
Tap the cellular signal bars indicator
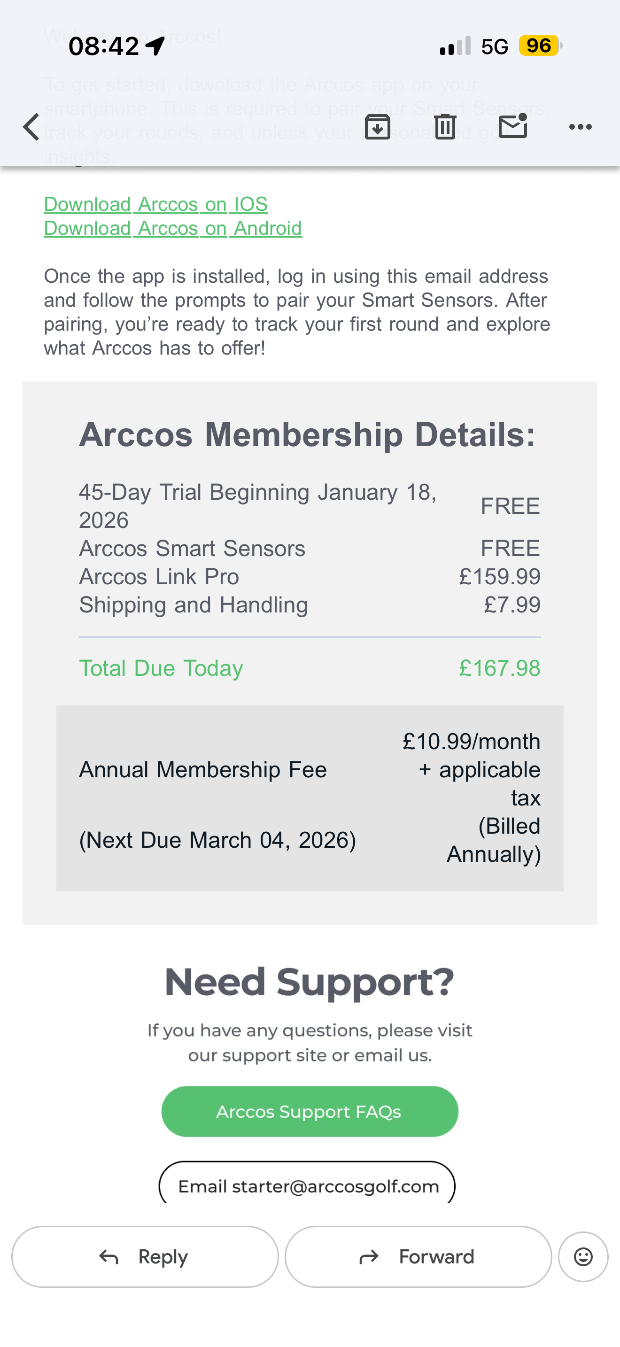[454, 47]
